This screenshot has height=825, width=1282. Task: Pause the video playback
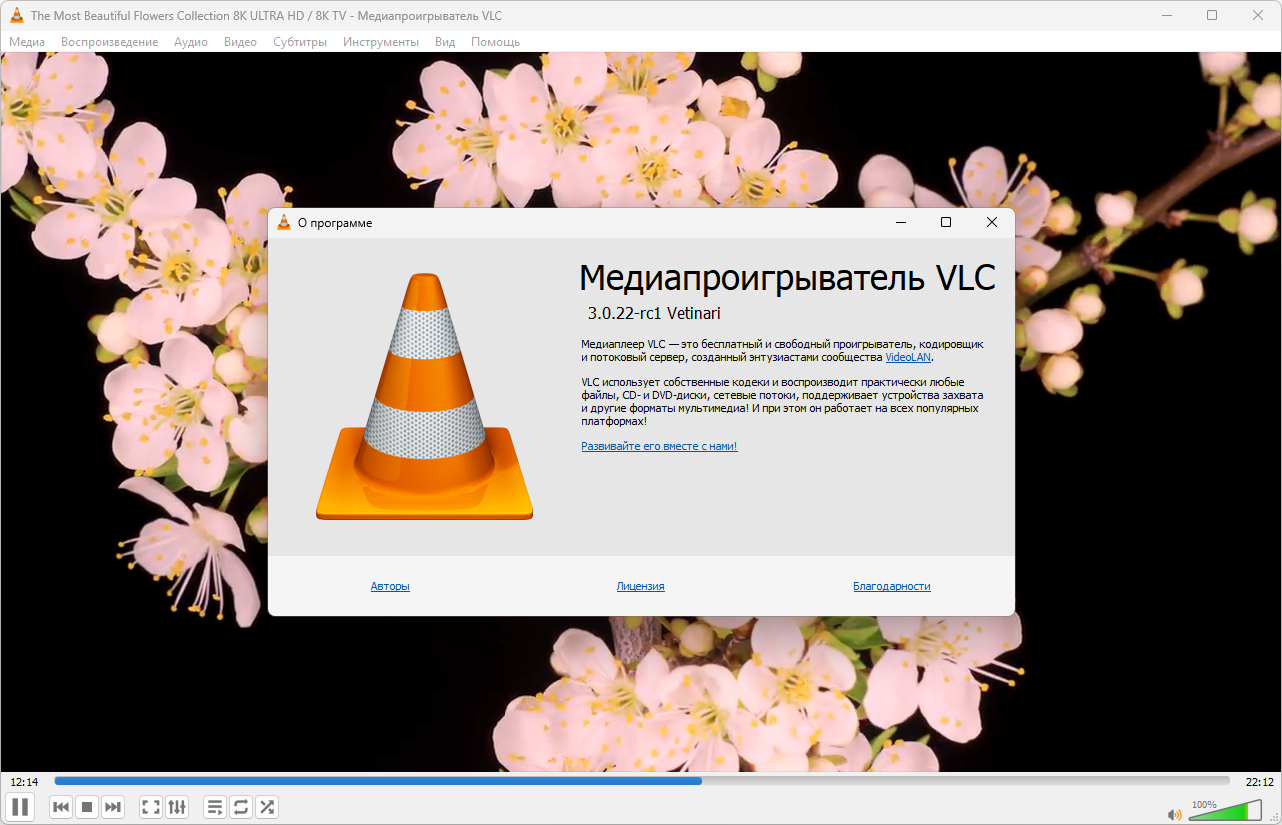click(21, 806)
